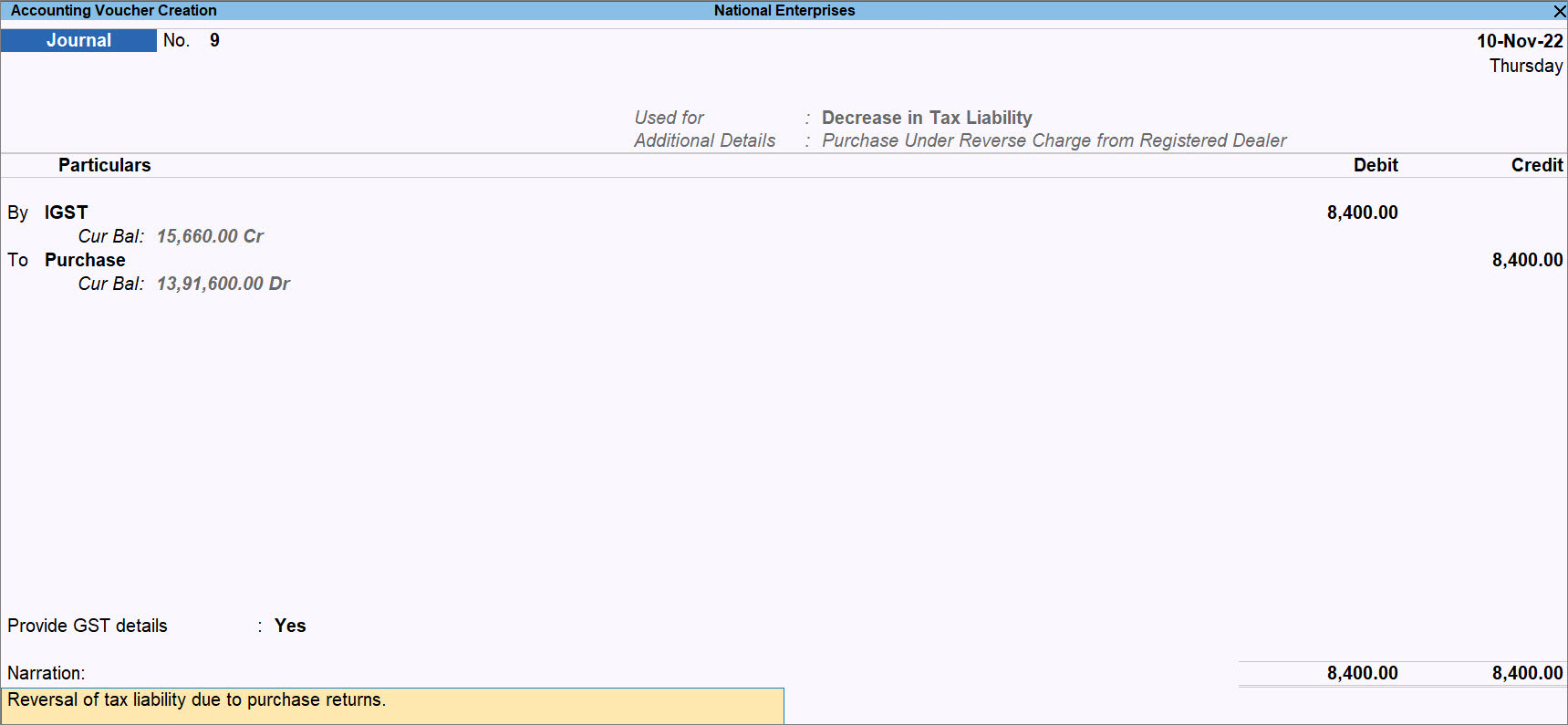Click into the Narration text field
Screen dimensions: 1568x725
[392, 705]
